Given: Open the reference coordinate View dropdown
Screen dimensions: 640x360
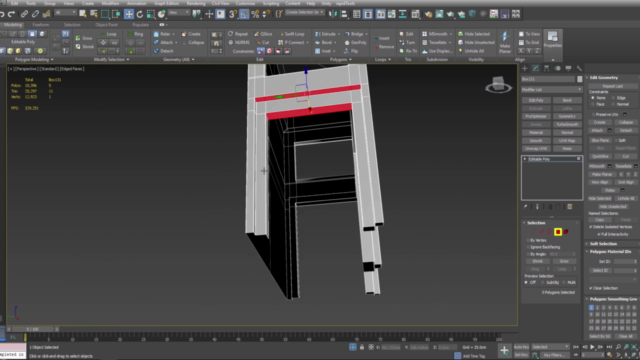Looking at the screenshot, I should tap(179, 13).
